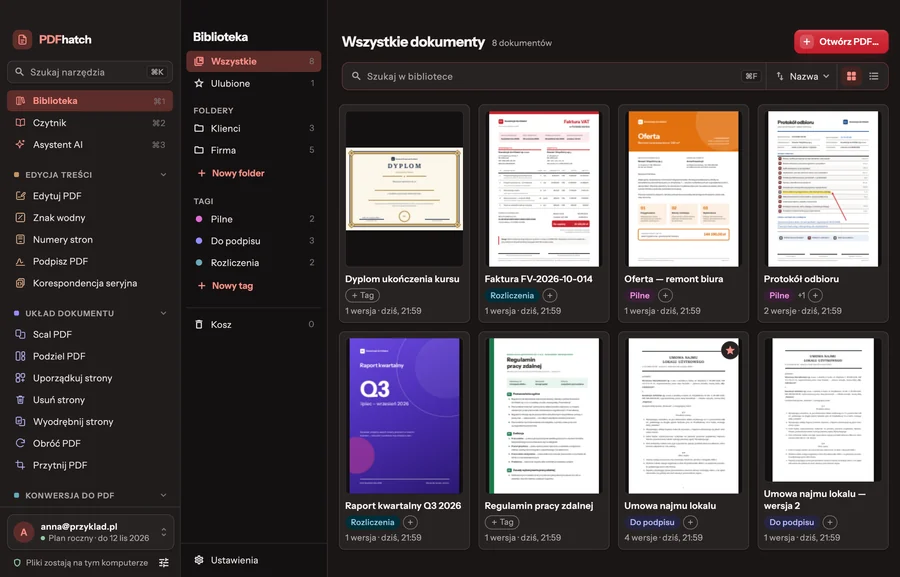Open the Edytuj PDF tool
Image resolution: width=900 pixels, height=577 pixels.
pos(90,196)
